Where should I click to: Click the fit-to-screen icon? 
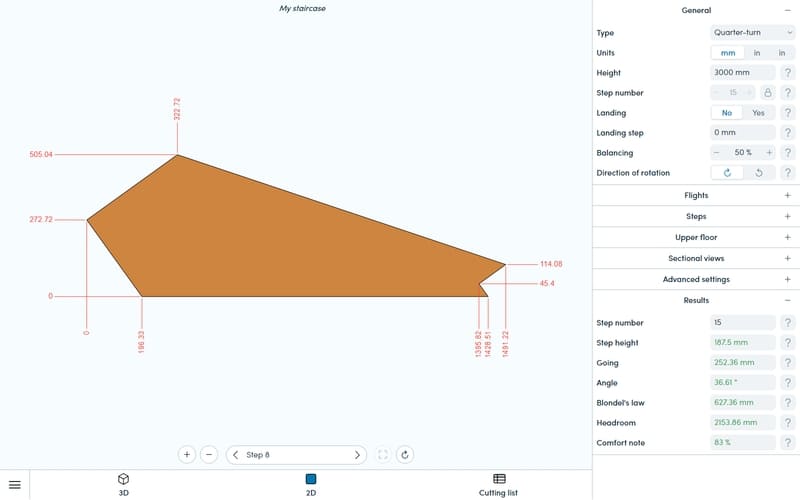tap(383, 455)
